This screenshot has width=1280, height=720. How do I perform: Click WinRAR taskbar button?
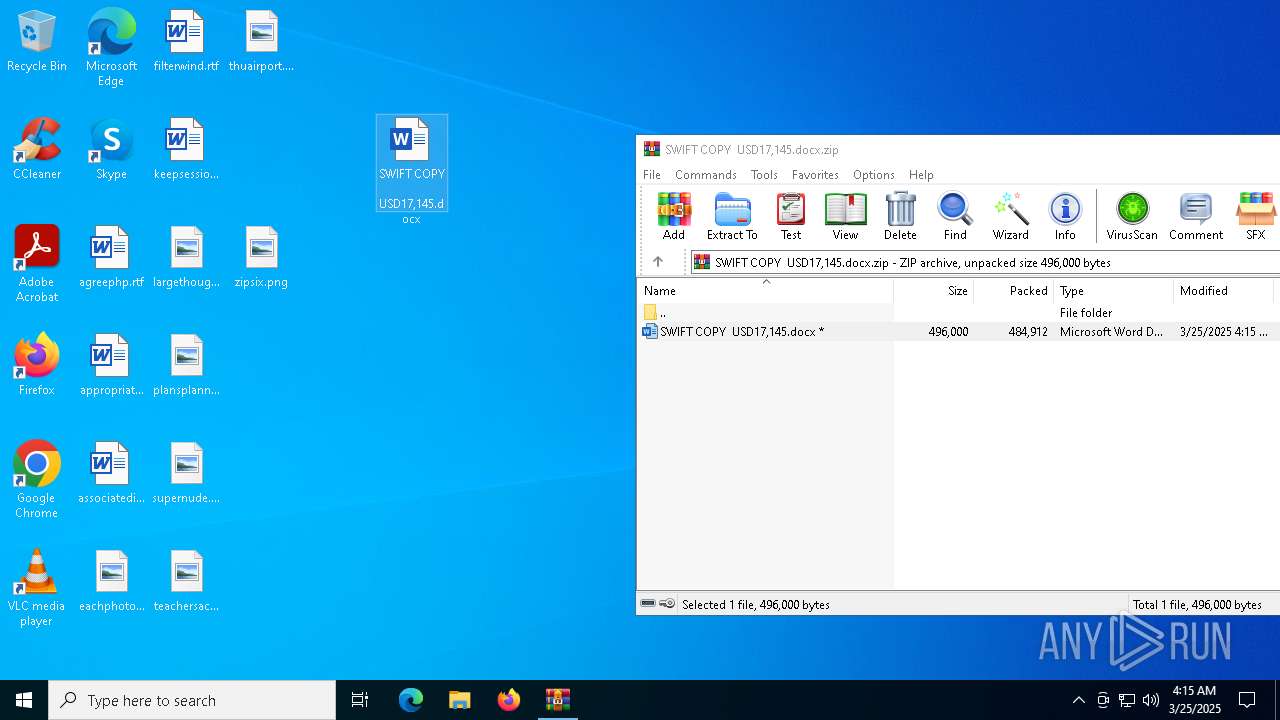(557, 700)
